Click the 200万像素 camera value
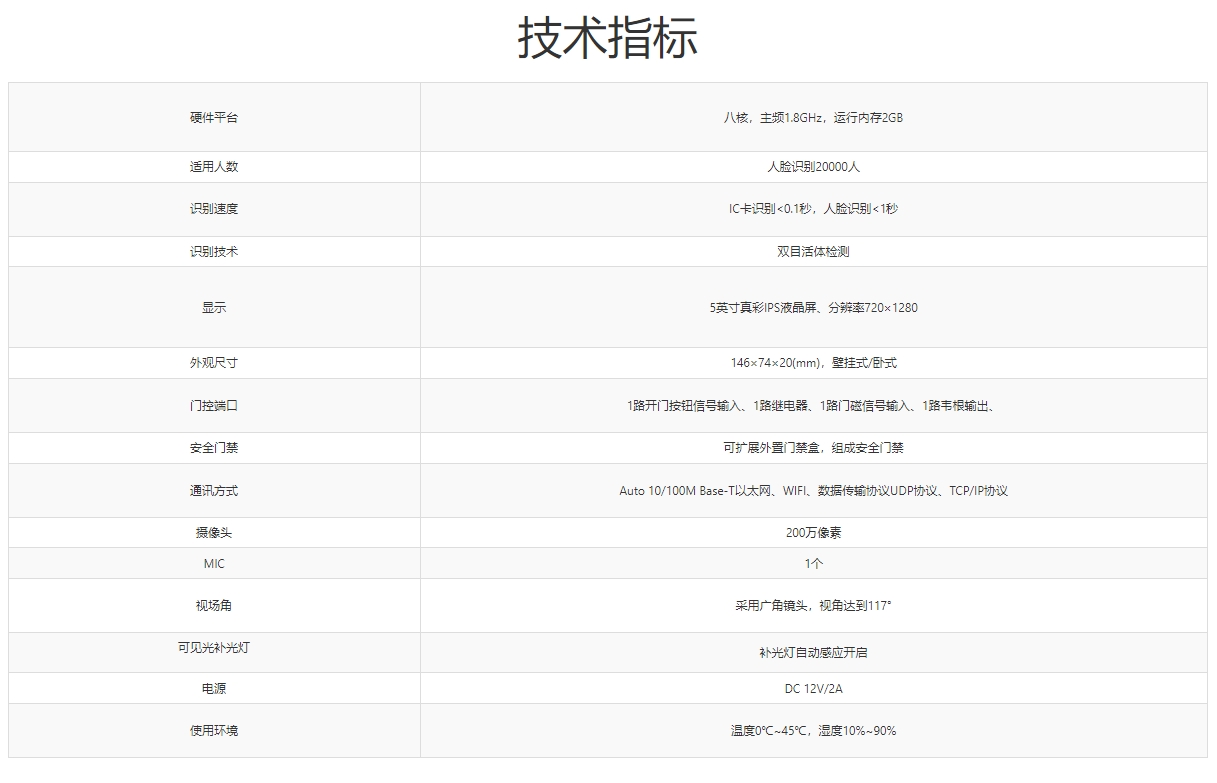This screenshot has width=1217, height=783. 812,533
